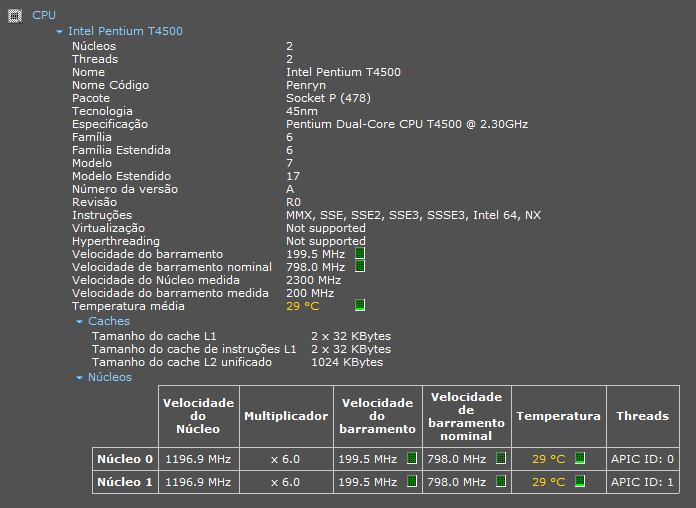This screenshot has width=696, height=508.
Task: Click Núcleo 1 nominal bus speed graph icon
Action: 501,481
